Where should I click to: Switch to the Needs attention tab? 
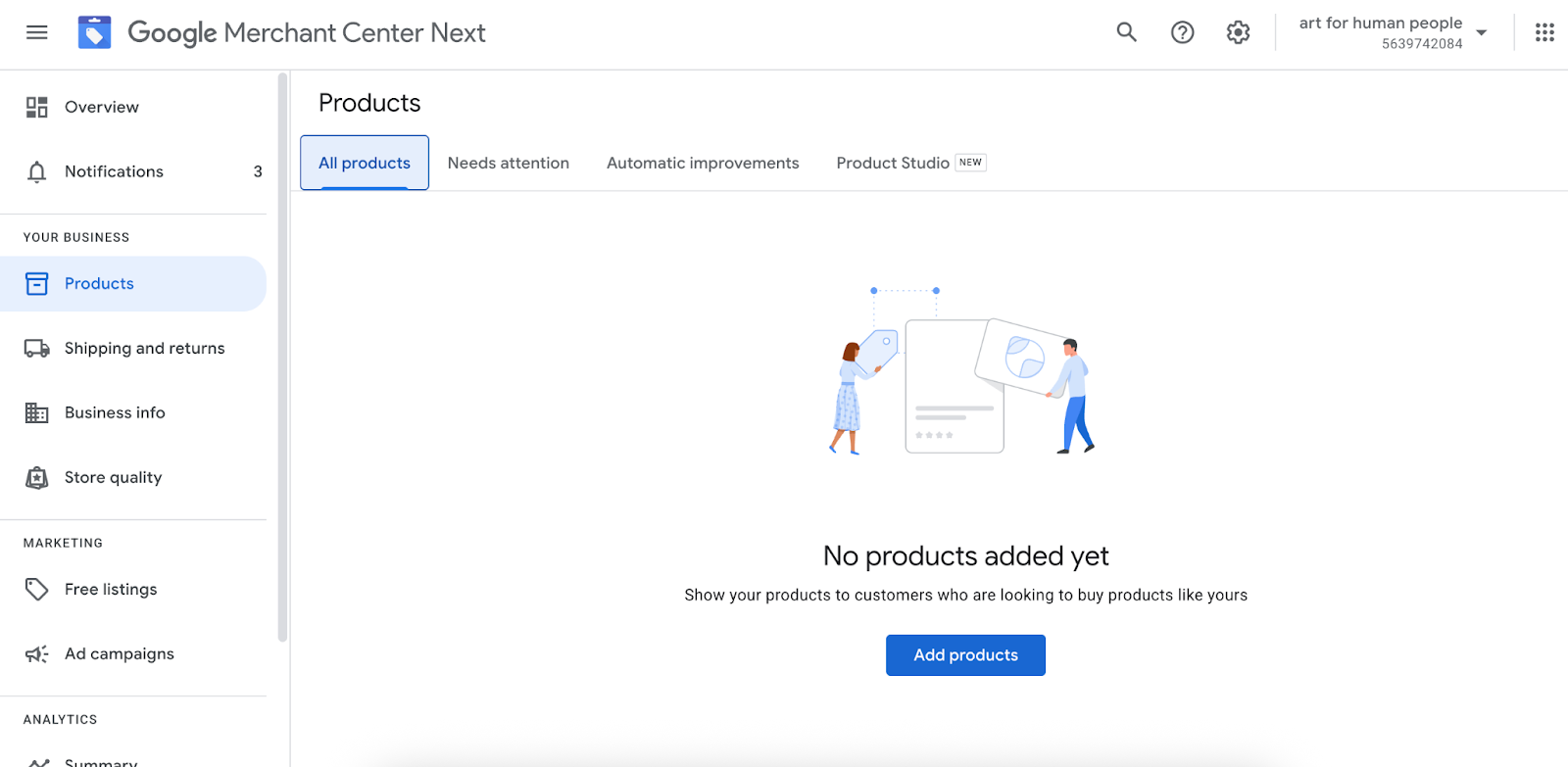(x=509, y=163)
